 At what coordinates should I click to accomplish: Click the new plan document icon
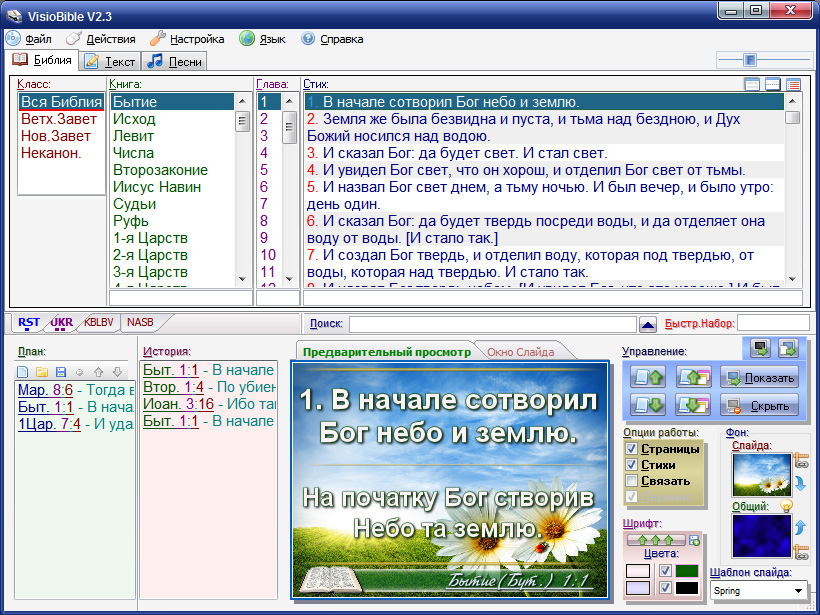click(24, 372)
